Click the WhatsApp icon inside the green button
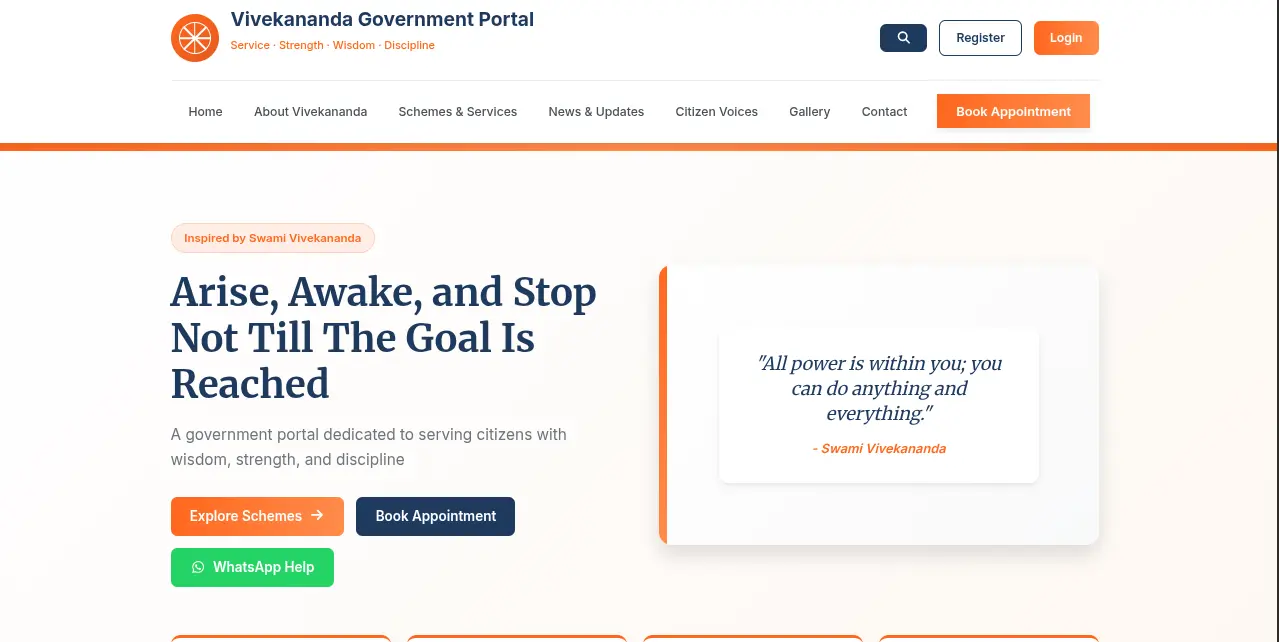This screenshot has height=642, width=1279. click(x=198, y=567)
